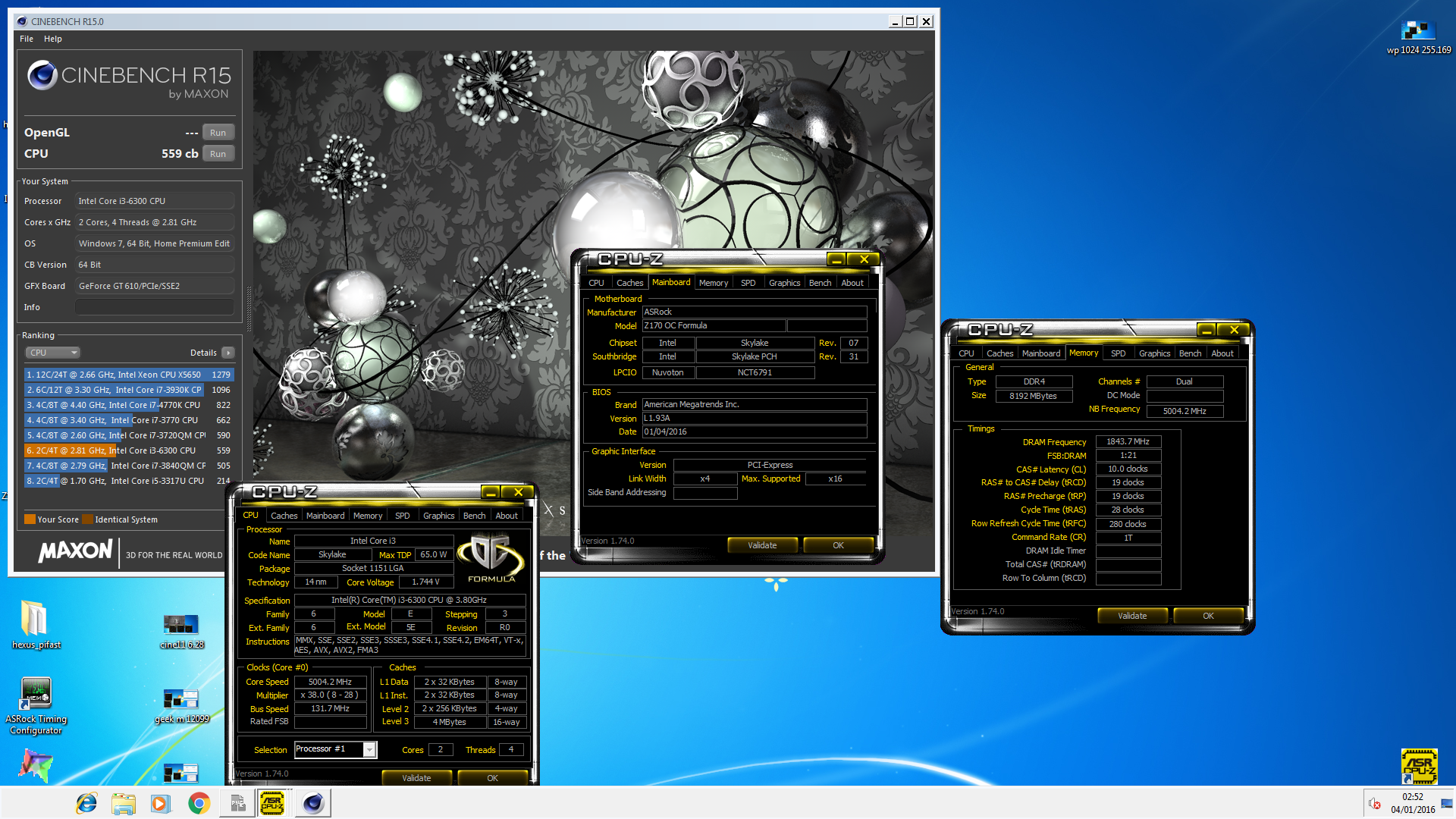Select ranking row Intel Core i3-6300 CPU
This screenshot has width=1456, height=819.
tap(129, 450)
